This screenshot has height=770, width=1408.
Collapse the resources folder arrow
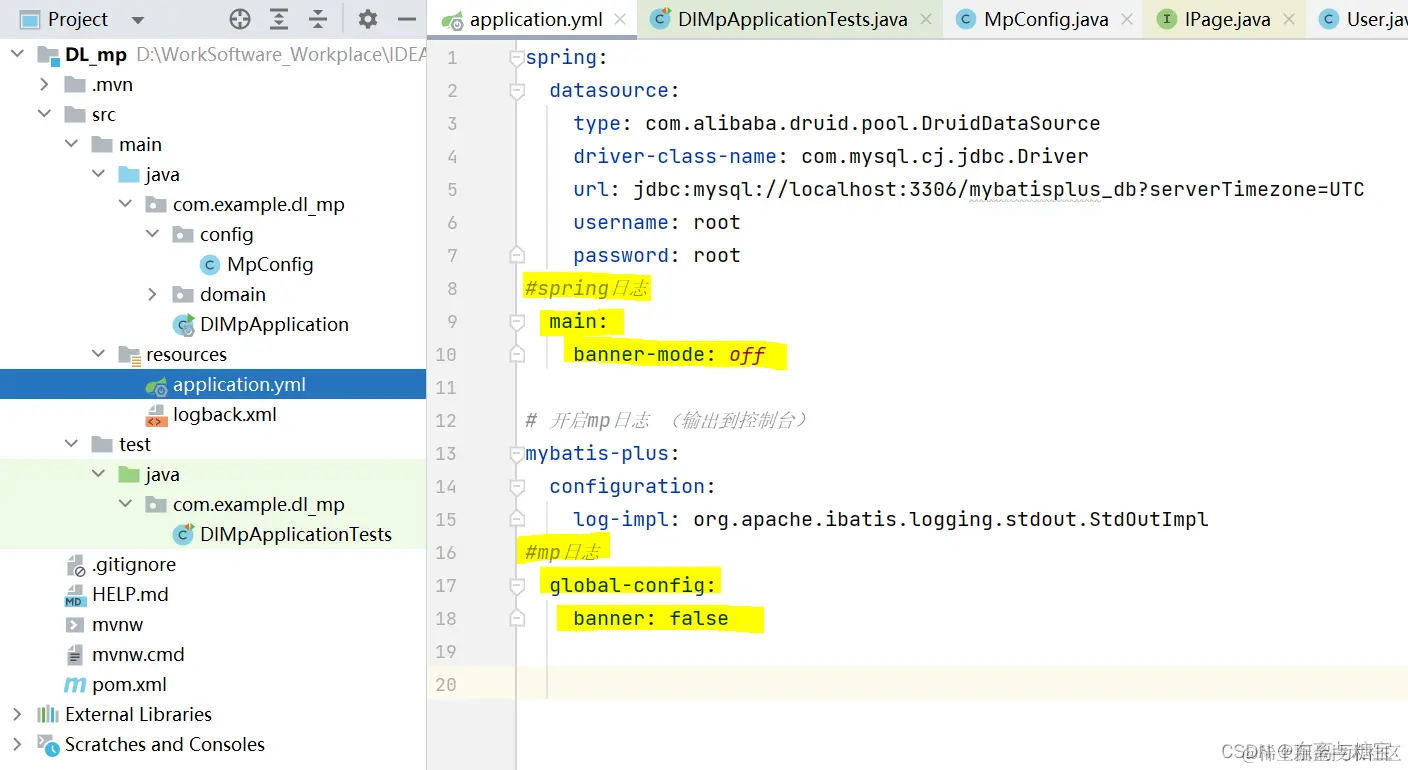98,355
